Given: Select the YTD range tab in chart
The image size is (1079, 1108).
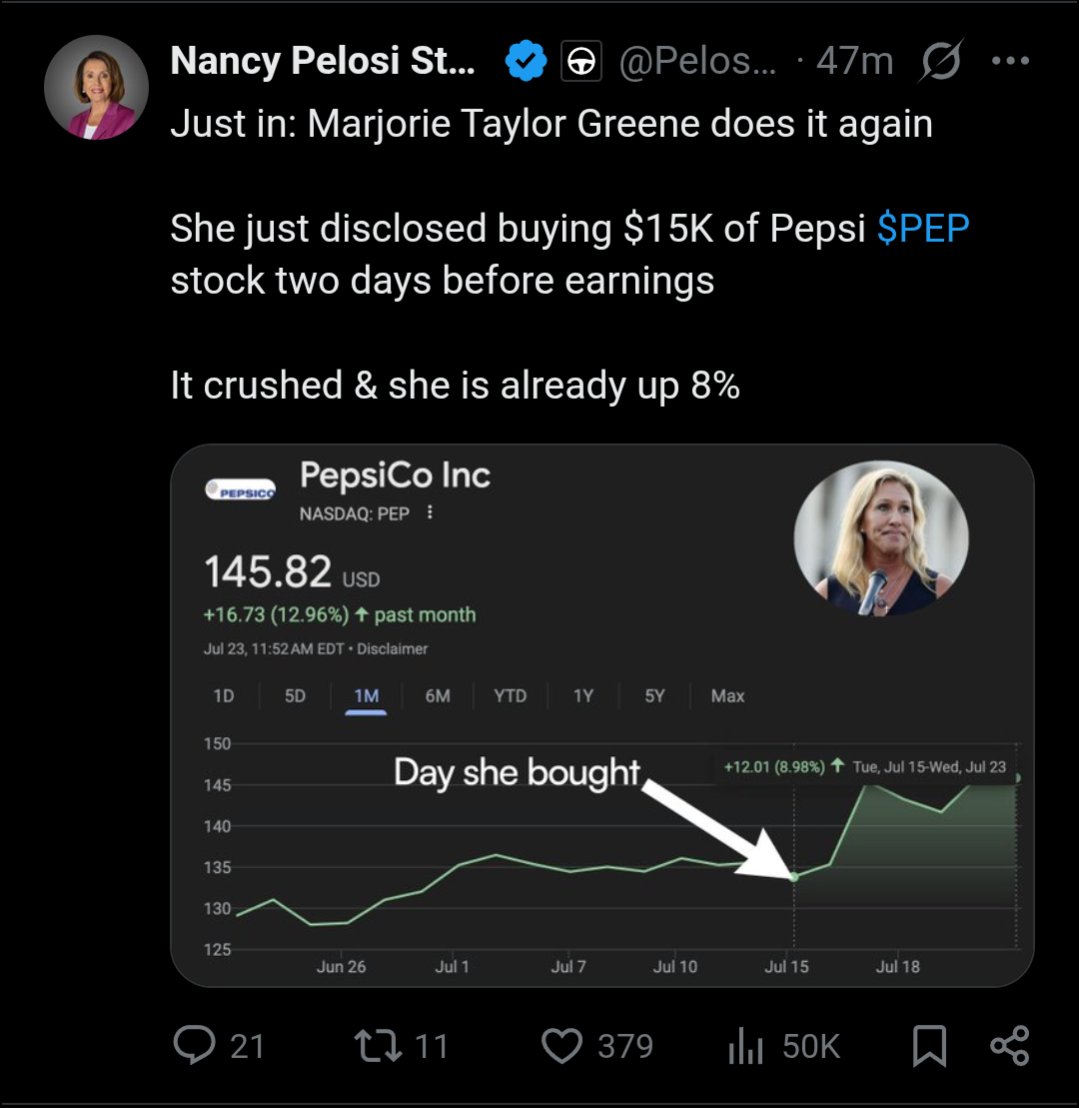Looking at the screenshot, I should (510, 696).
